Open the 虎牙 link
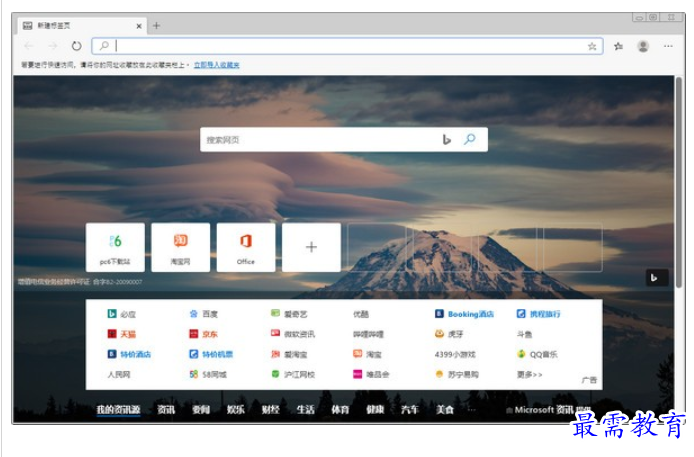694x457 pixels. pos(449,334)
